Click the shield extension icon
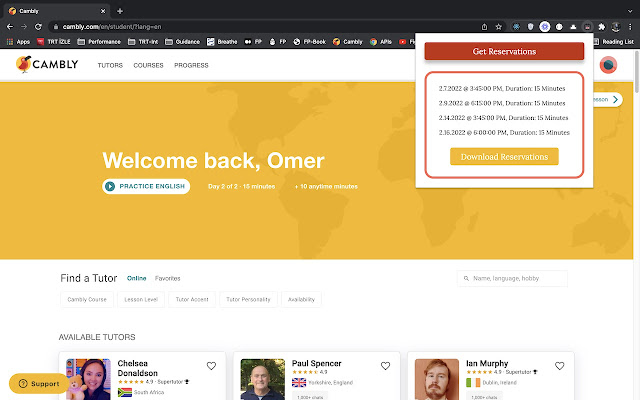640x400 pixels. 530,27
